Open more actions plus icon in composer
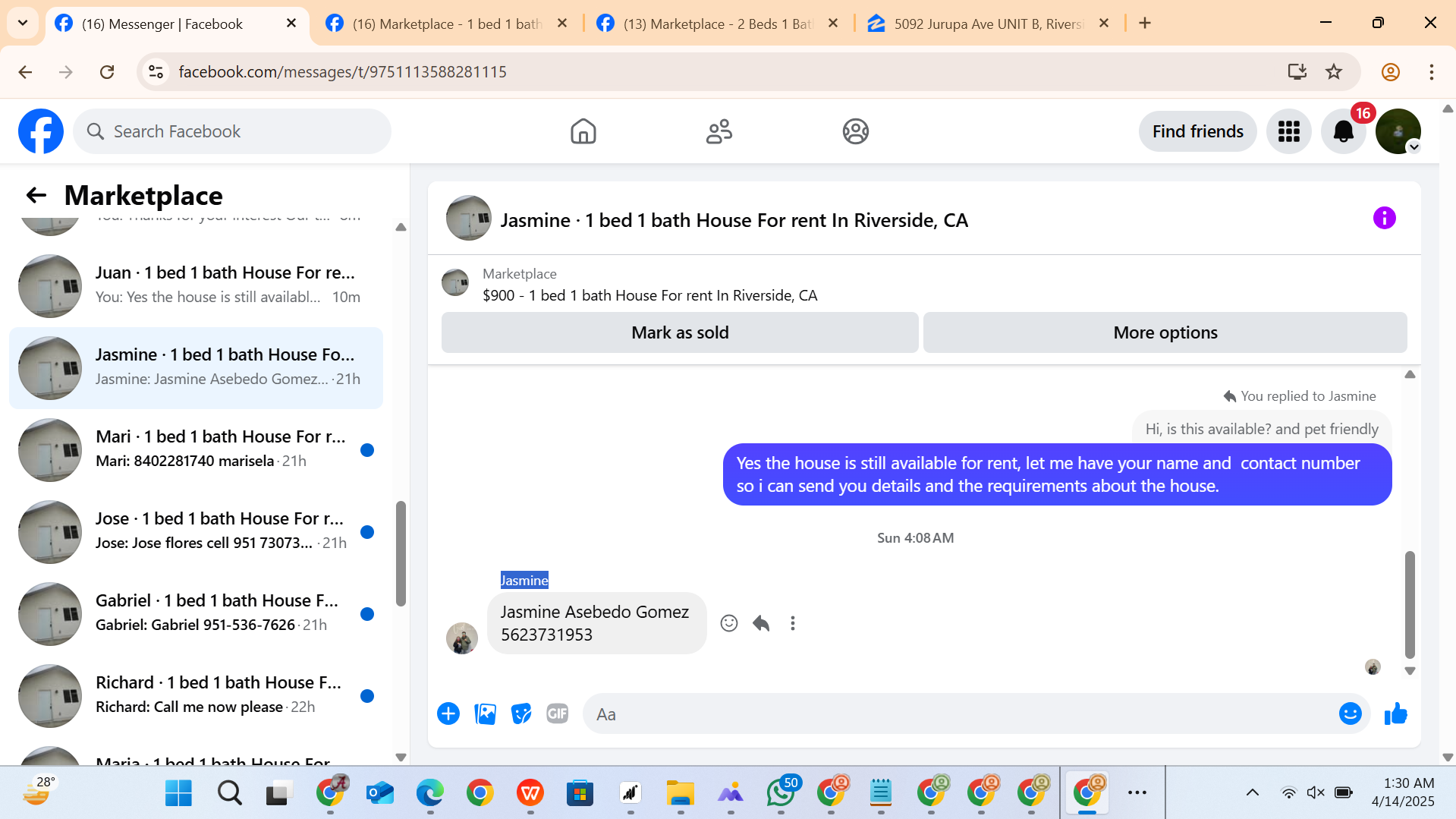Image resolution: width=1456 pixels, height=819 pixels. [448, 713]
